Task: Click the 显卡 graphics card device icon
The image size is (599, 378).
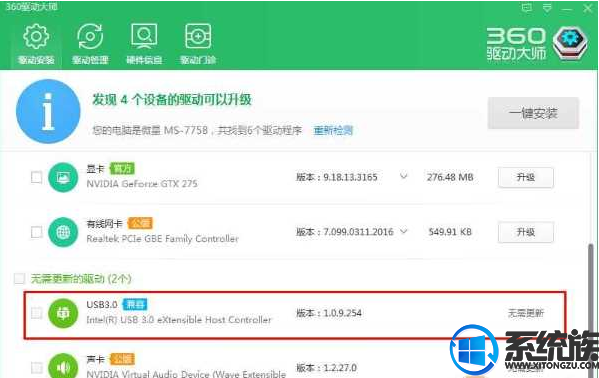Action: pos(63,177)
